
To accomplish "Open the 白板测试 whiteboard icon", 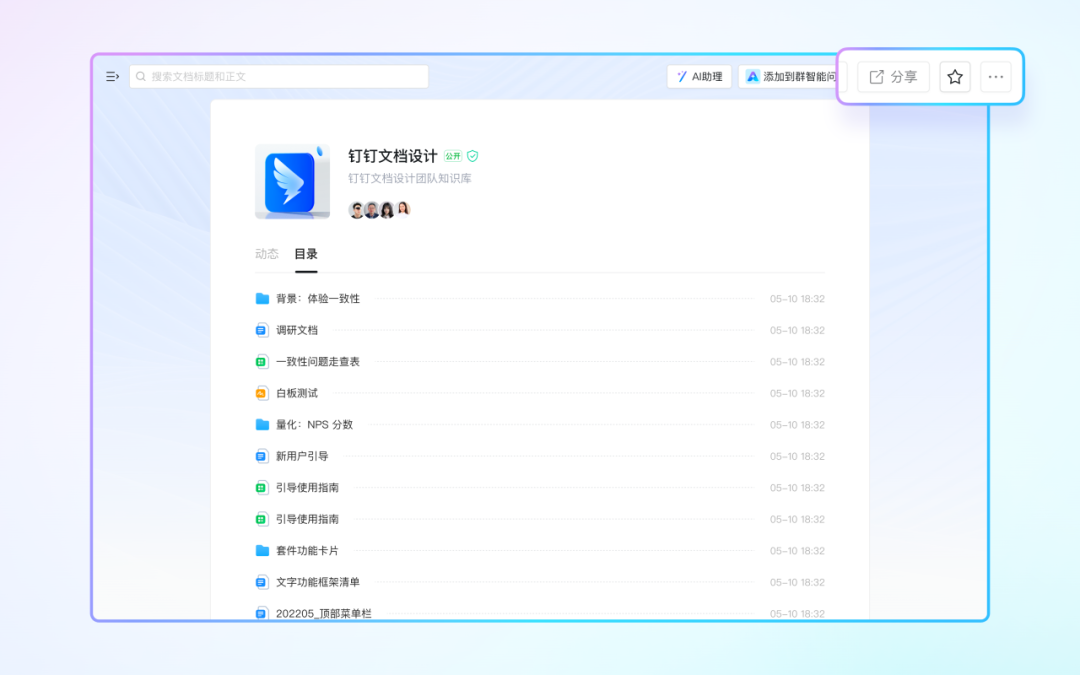I will click(262, 393).
